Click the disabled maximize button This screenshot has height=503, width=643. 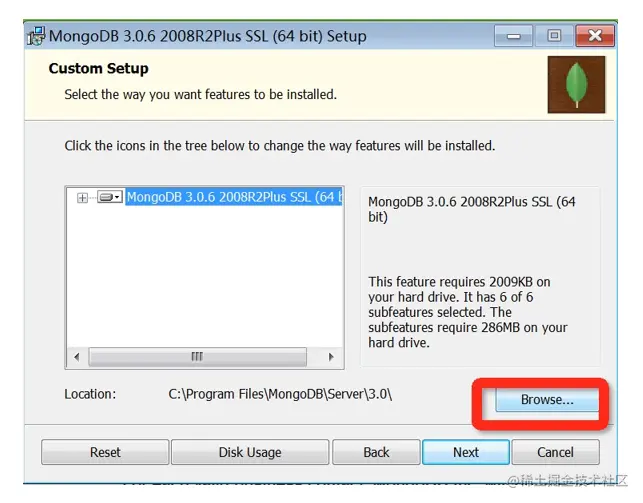coord(554,36)
